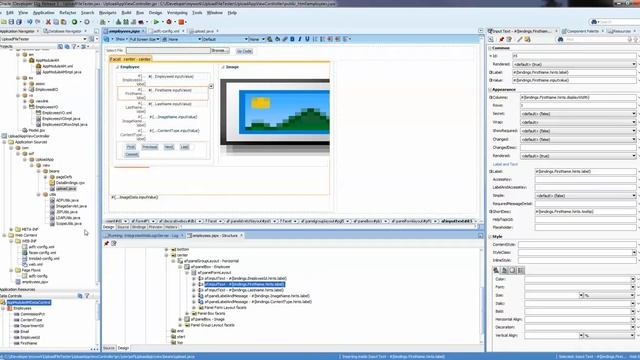Viewport: 640px width, 360px height.
Task: Click the First button in Employee form
Action: (131, 147)
